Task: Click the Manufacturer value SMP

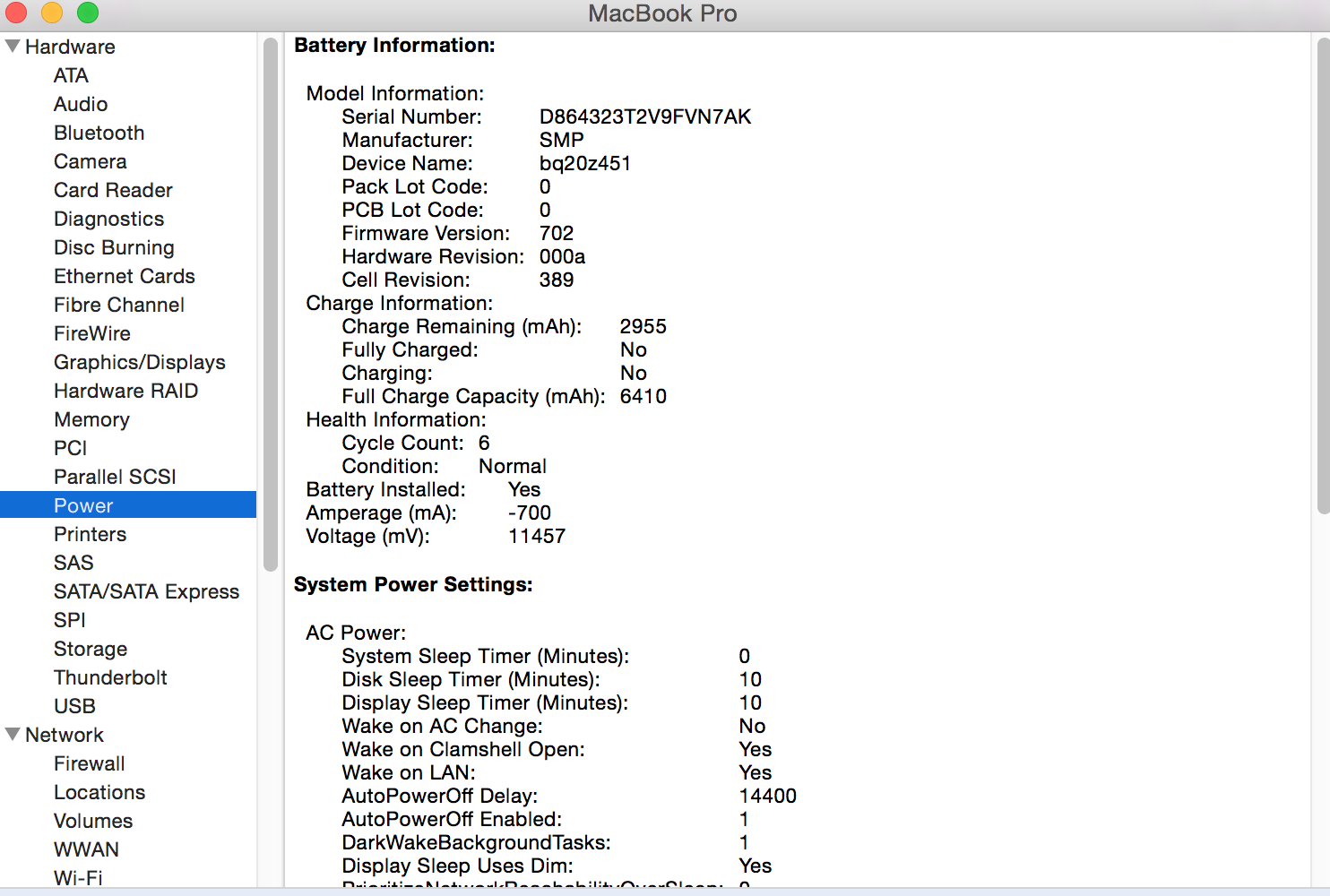Action: (562, 140)
